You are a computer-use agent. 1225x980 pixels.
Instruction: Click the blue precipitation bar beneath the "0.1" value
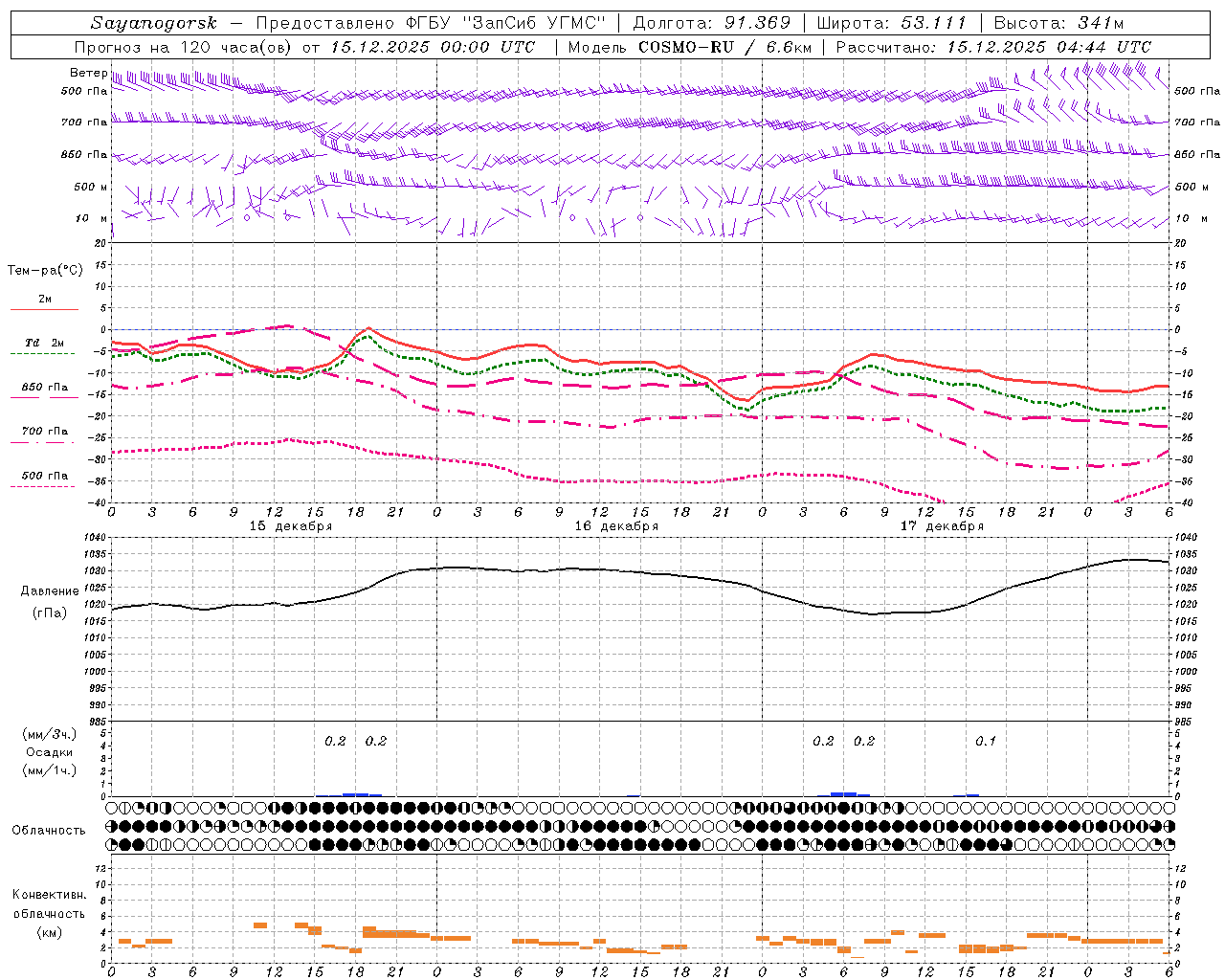pos(972,794)
